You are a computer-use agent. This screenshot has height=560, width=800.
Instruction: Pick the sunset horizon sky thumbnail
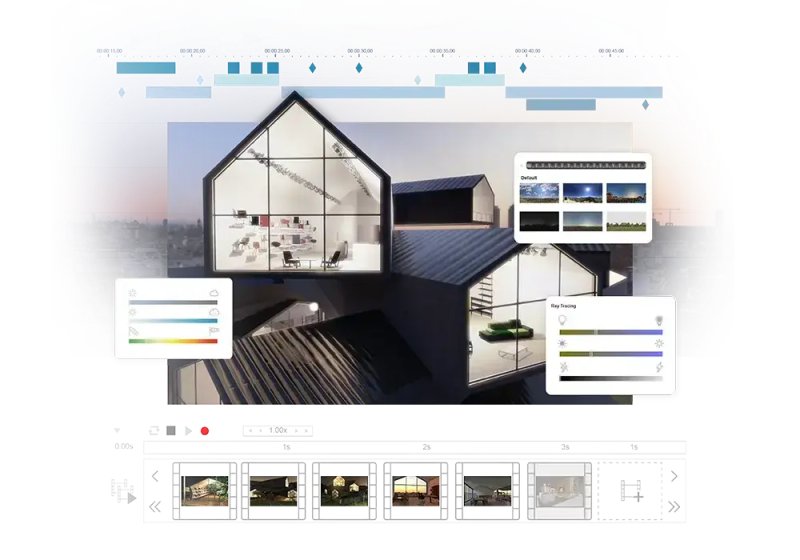(626, 193)
